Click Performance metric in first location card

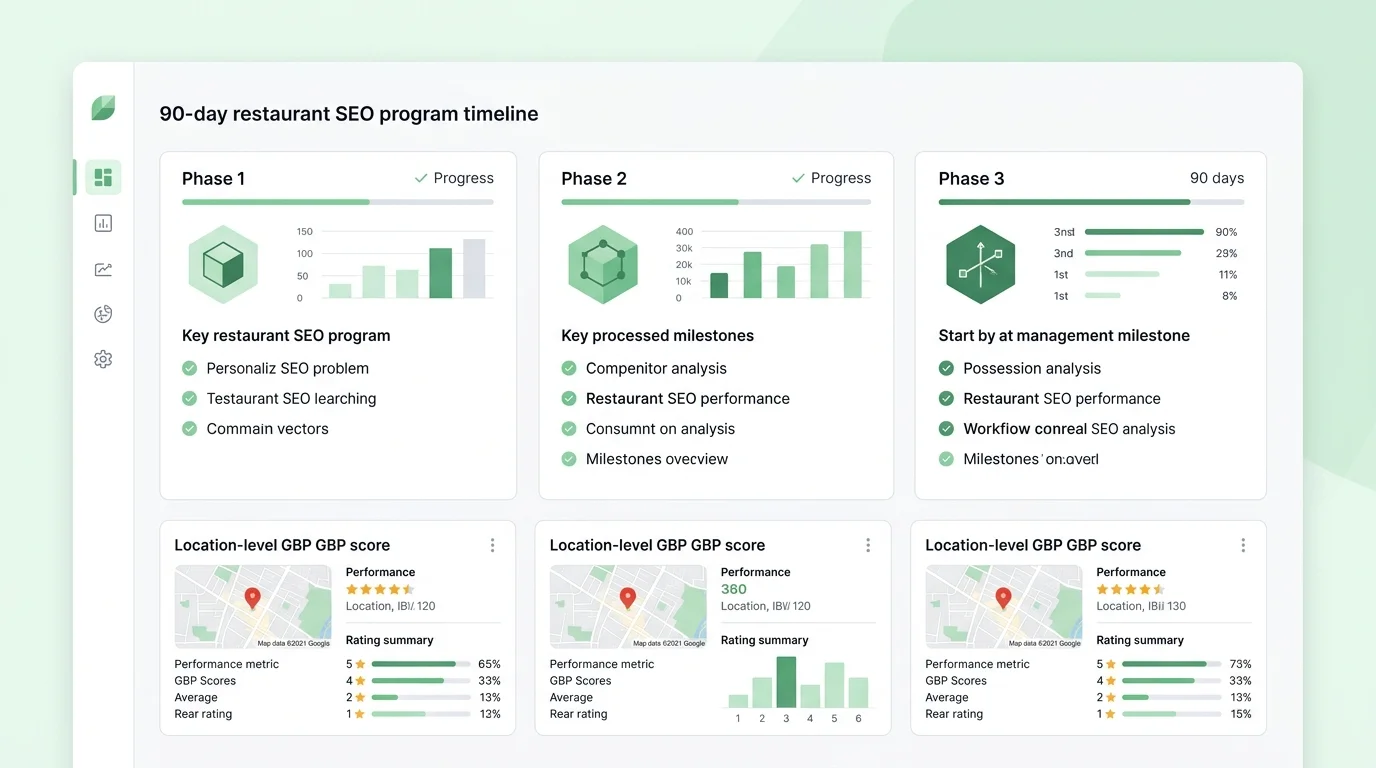[227, 664]
